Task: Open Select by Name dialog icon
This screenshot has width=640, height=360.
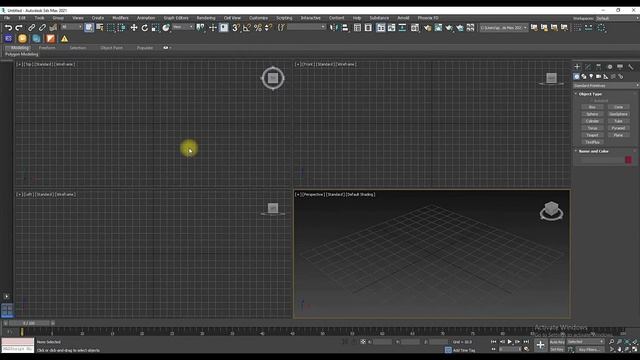Action: [100, 28]
